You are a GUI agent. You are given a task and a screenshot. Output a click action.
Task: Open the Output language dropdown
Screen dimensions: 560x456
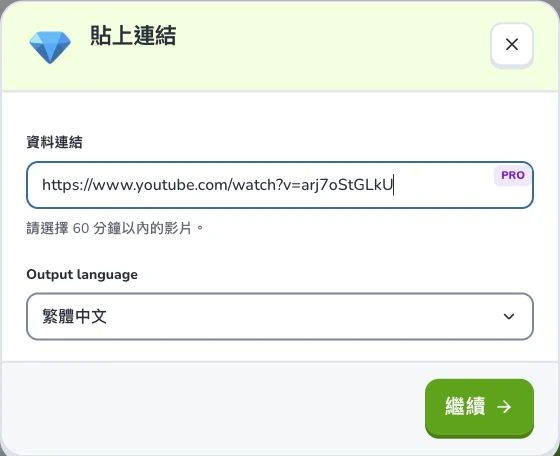point(280,316)
